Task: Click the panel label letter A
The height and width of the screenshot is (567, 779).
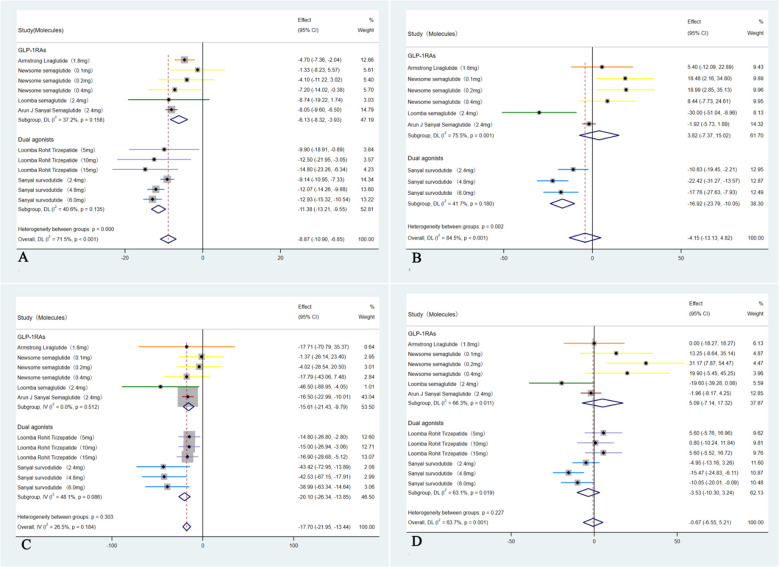Action: (22, 257)
